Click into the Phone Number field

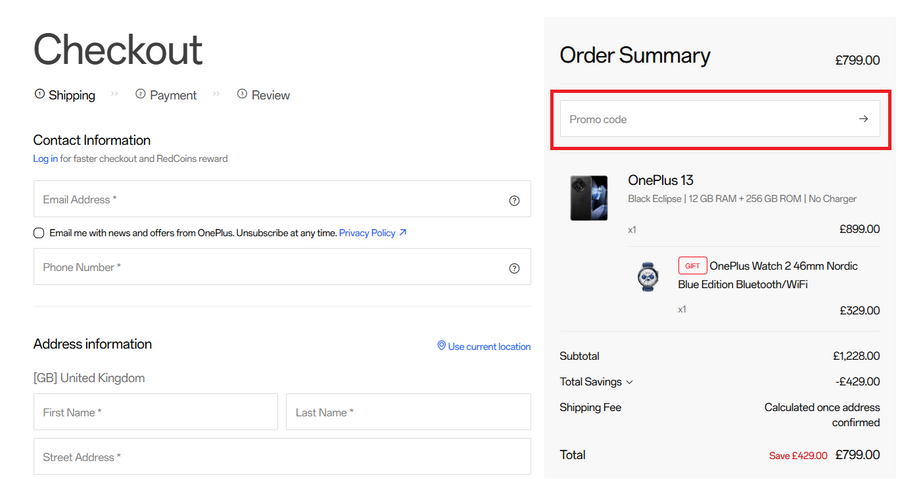282,267
